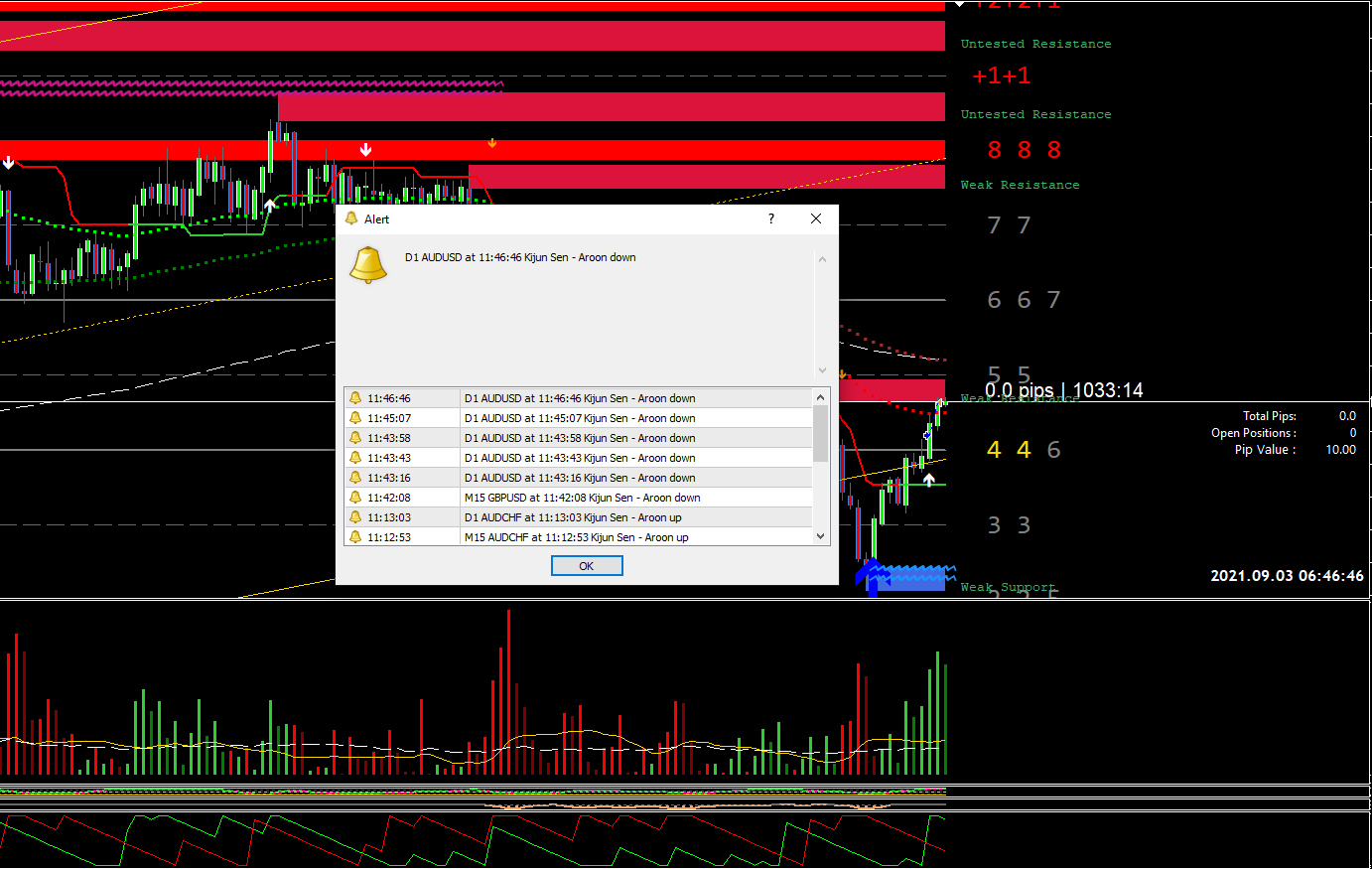Click the yellow '4 4 6' level label
The height and width of the screenshot is (869, 1372).
point(1025,450)
